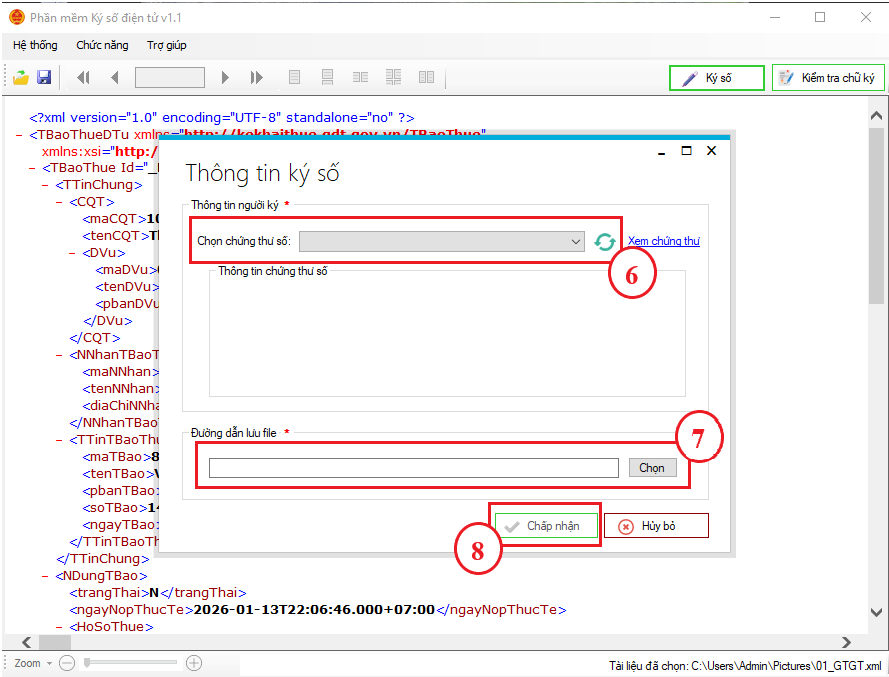Click the save floppy disk icon
Viewport: 889px width, 677px height.
[x=44, y=78]
